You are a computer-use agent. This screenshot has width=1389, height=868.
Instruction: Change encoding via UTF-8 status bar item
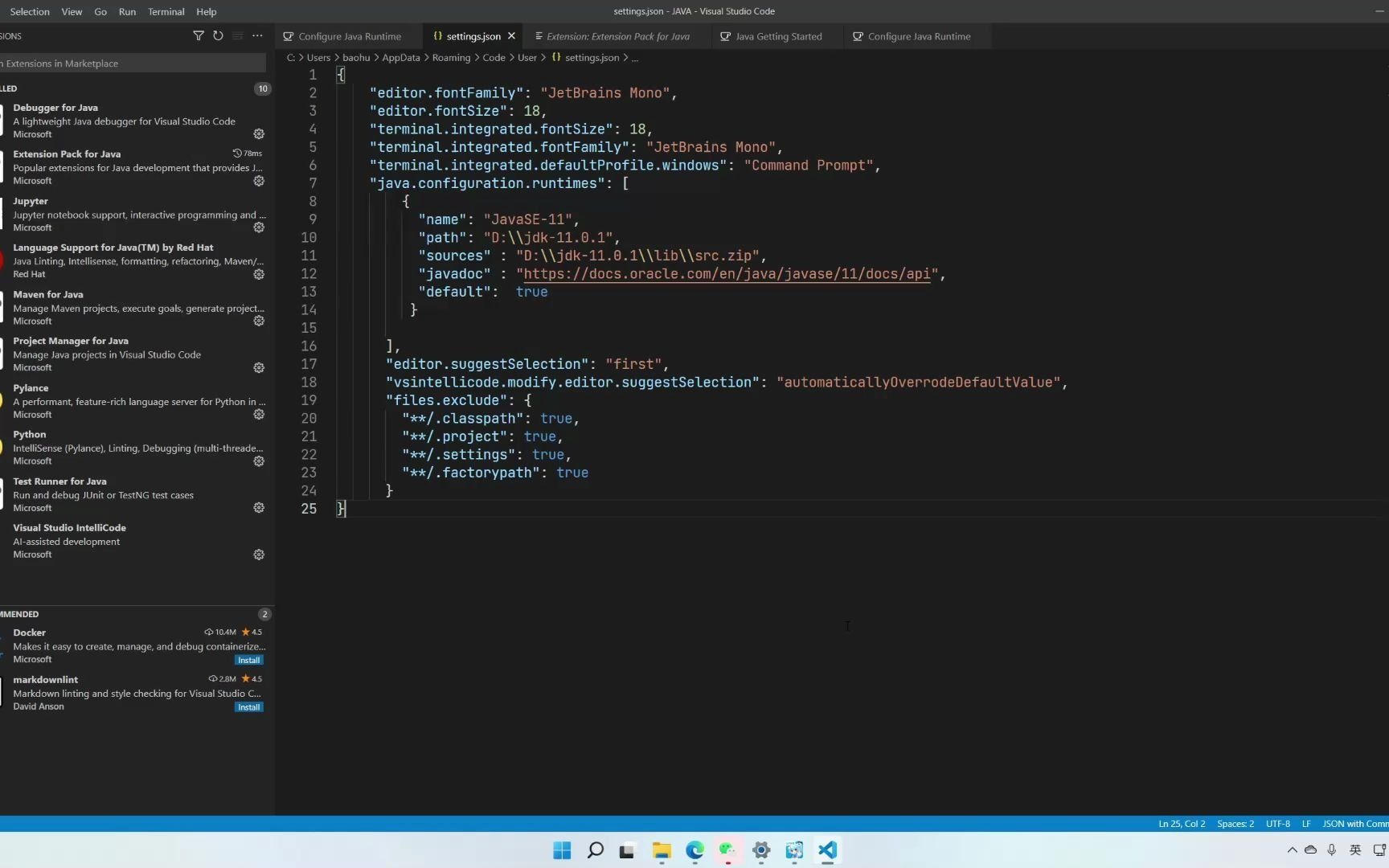click(1277, 824)
